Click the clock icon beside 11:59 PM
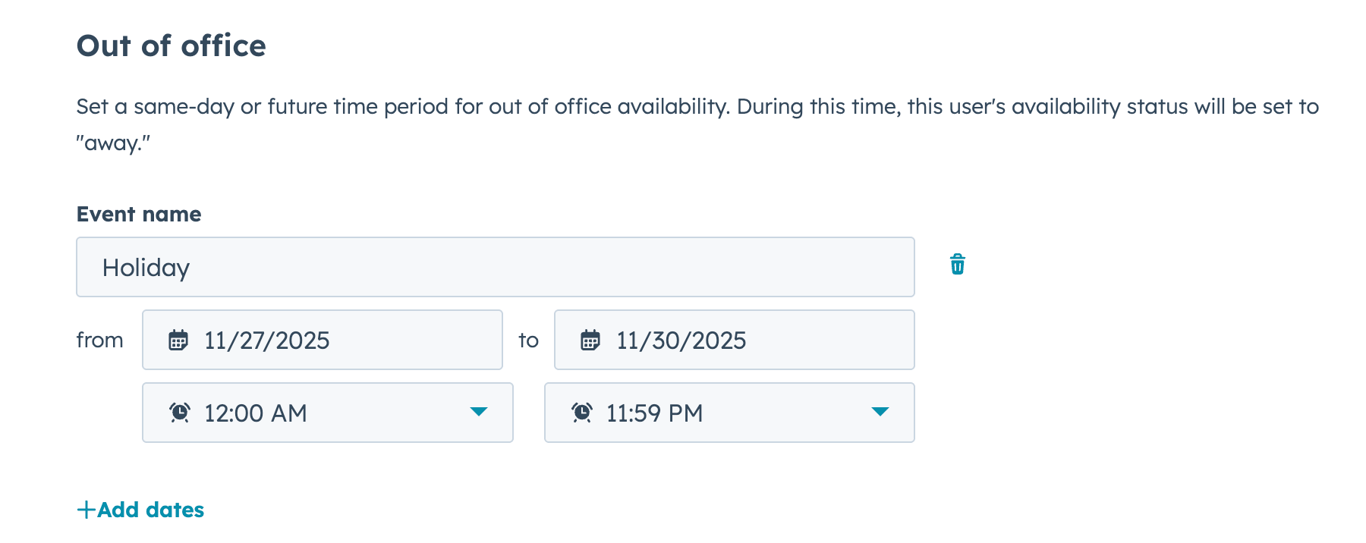The image size is (1366, 543). [582, 412]
